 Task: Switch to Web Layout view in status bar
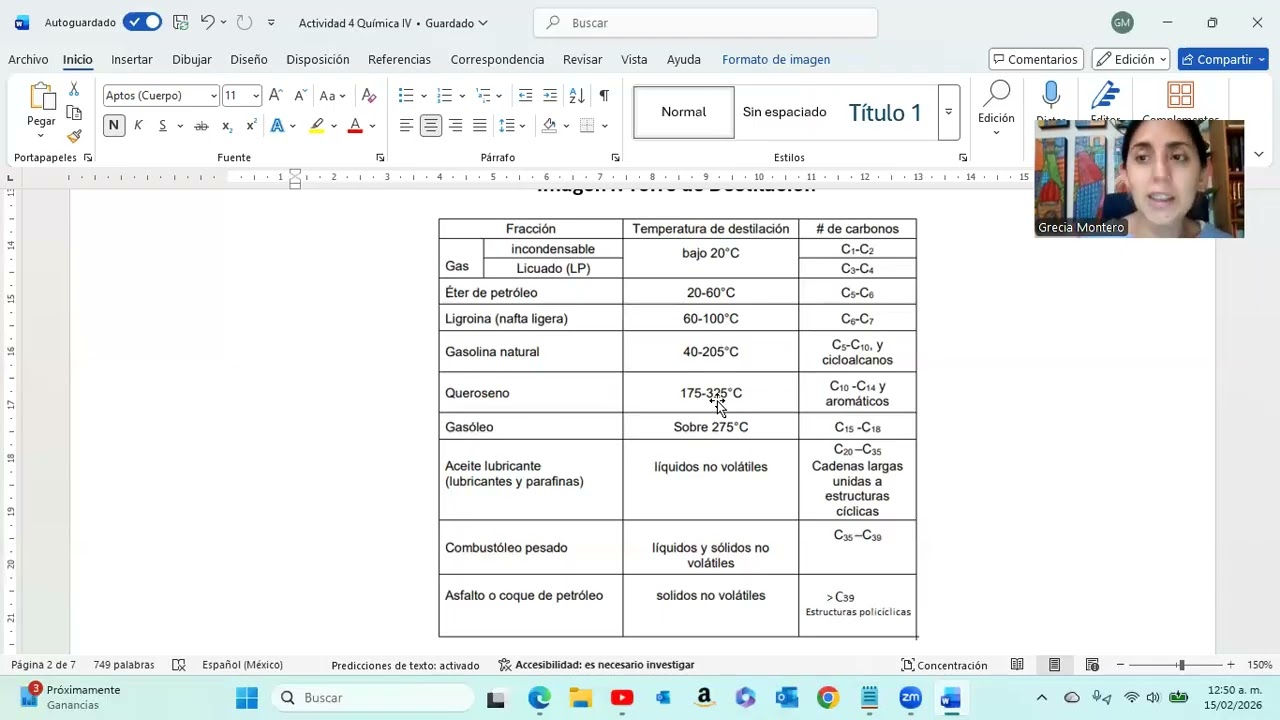click(x=1092, y=665)
